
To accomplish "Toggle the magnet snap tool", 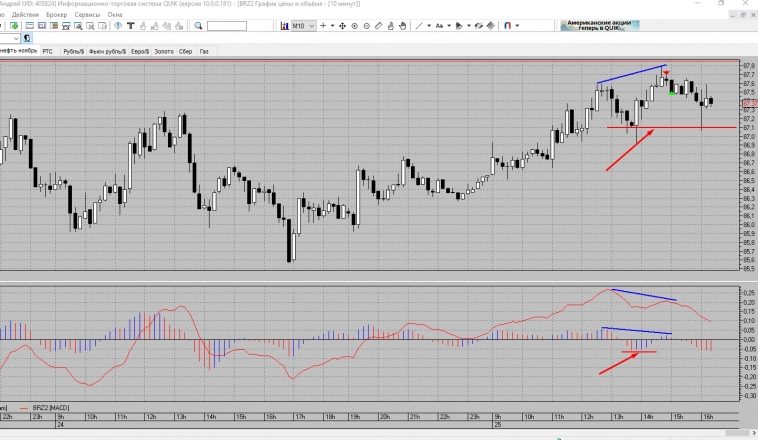I will (507, 24).
